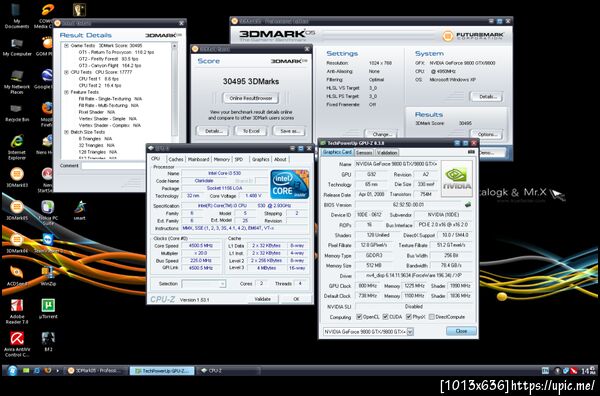600x396 pixels.
Task: Click the Validate button in CPU-Z
Action: tap(262, 299)
